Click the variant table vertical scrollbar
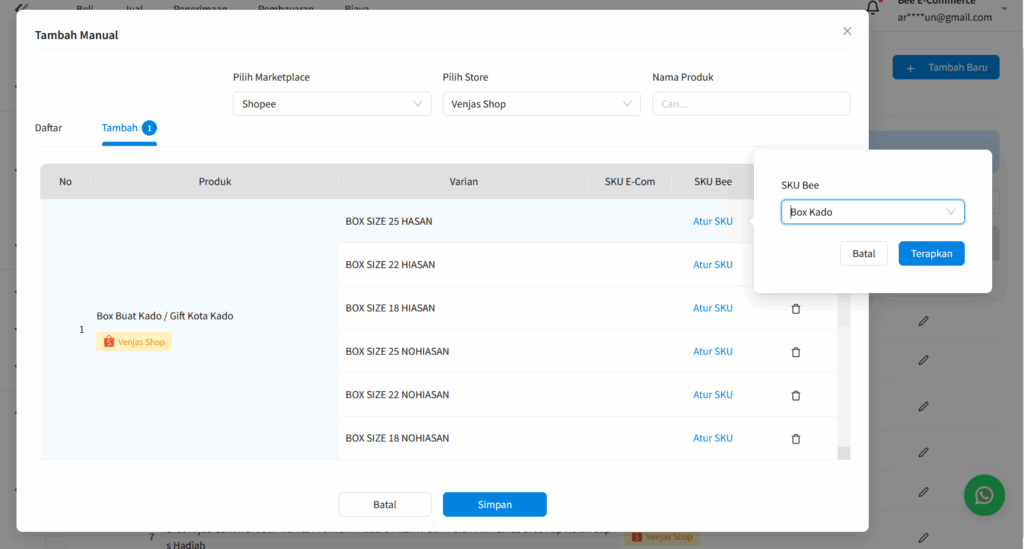The width and height of the screenshot is (1024, 549). coord(844,376)
